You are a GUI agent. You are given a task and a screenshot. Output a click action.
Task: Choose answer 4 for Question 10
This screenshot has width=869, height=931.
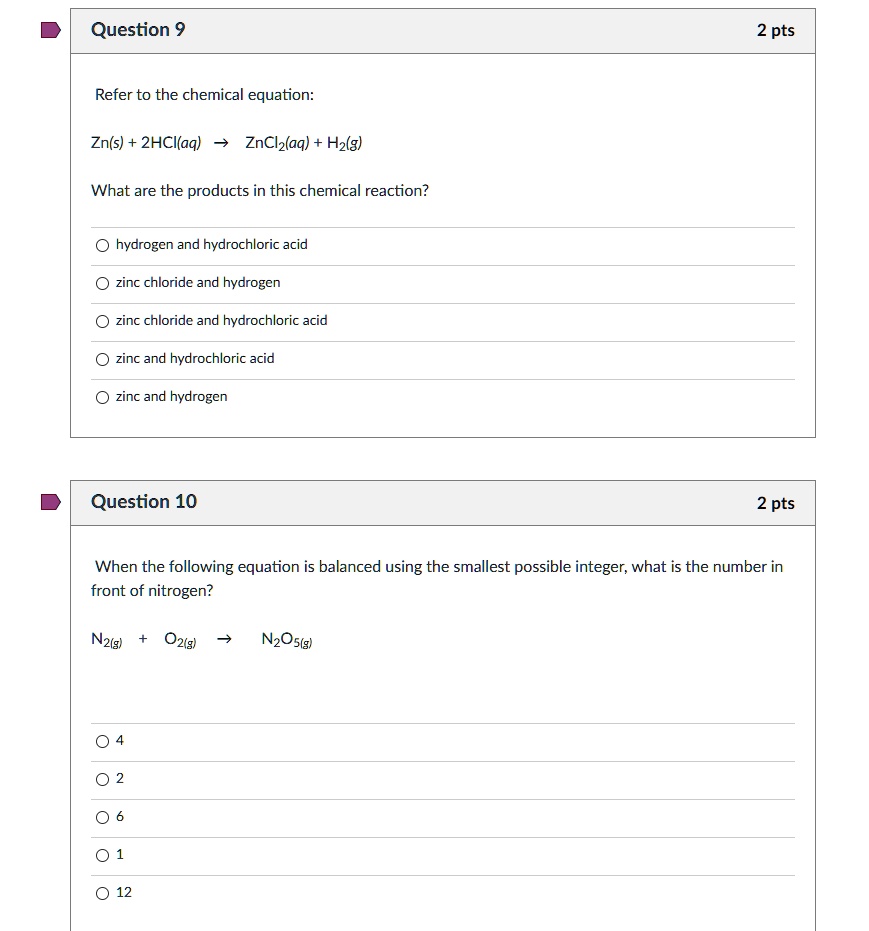tap(102, 740)
